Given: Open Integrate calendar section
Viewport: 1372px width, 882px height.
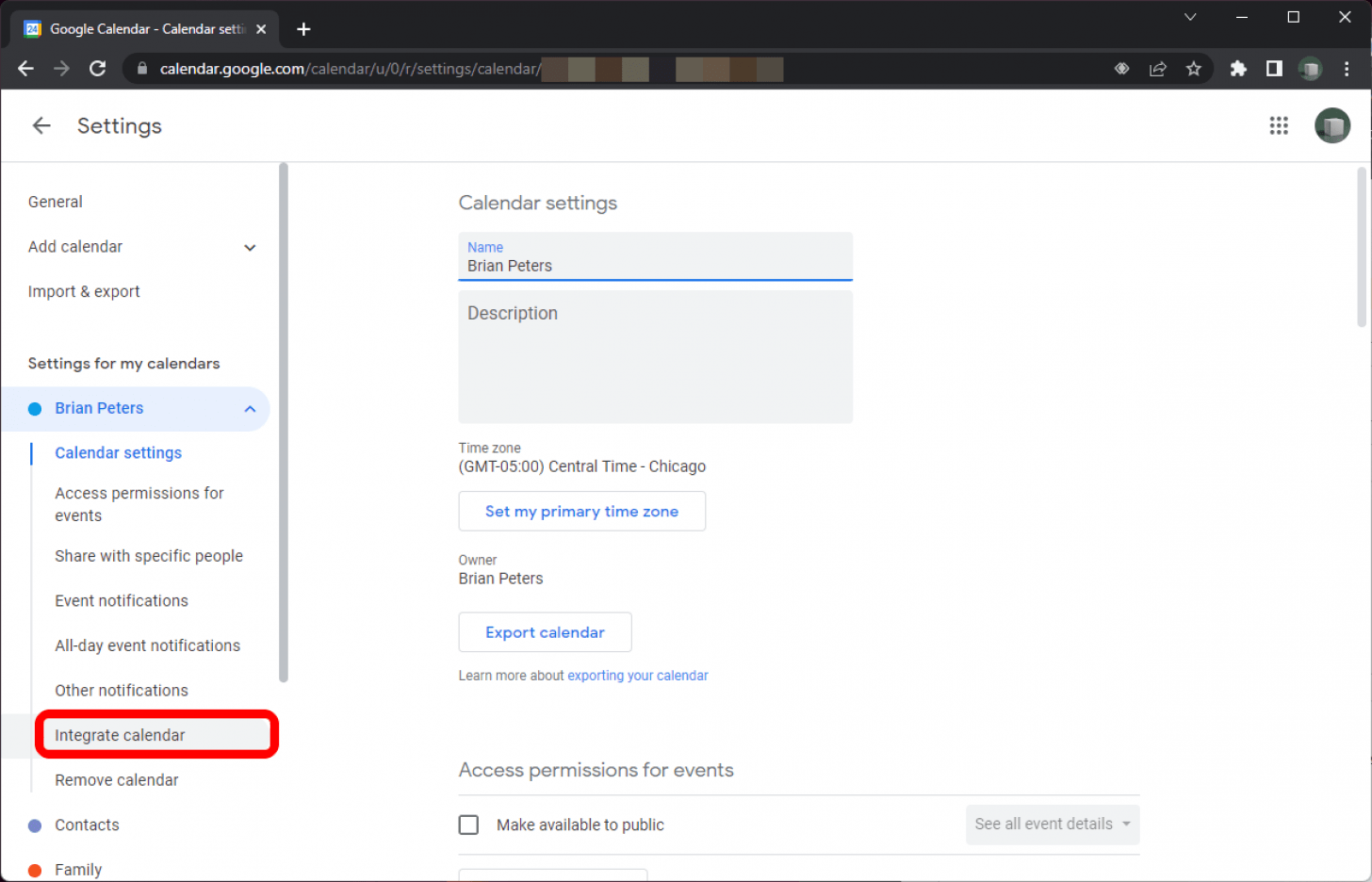Looking at the screenshot, I should [120, 735].
